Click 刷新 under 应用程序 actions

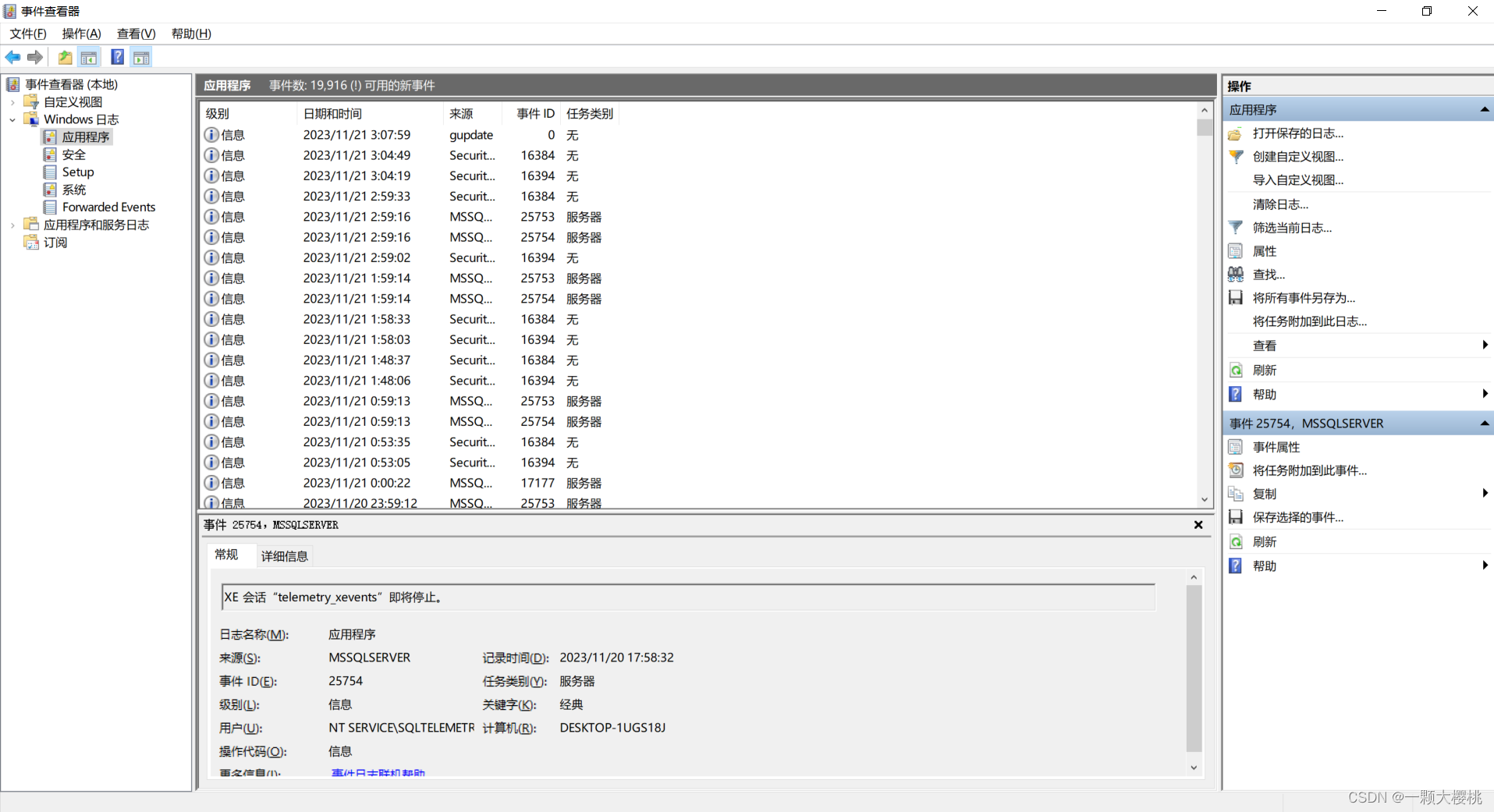[x=1265, y=370]
